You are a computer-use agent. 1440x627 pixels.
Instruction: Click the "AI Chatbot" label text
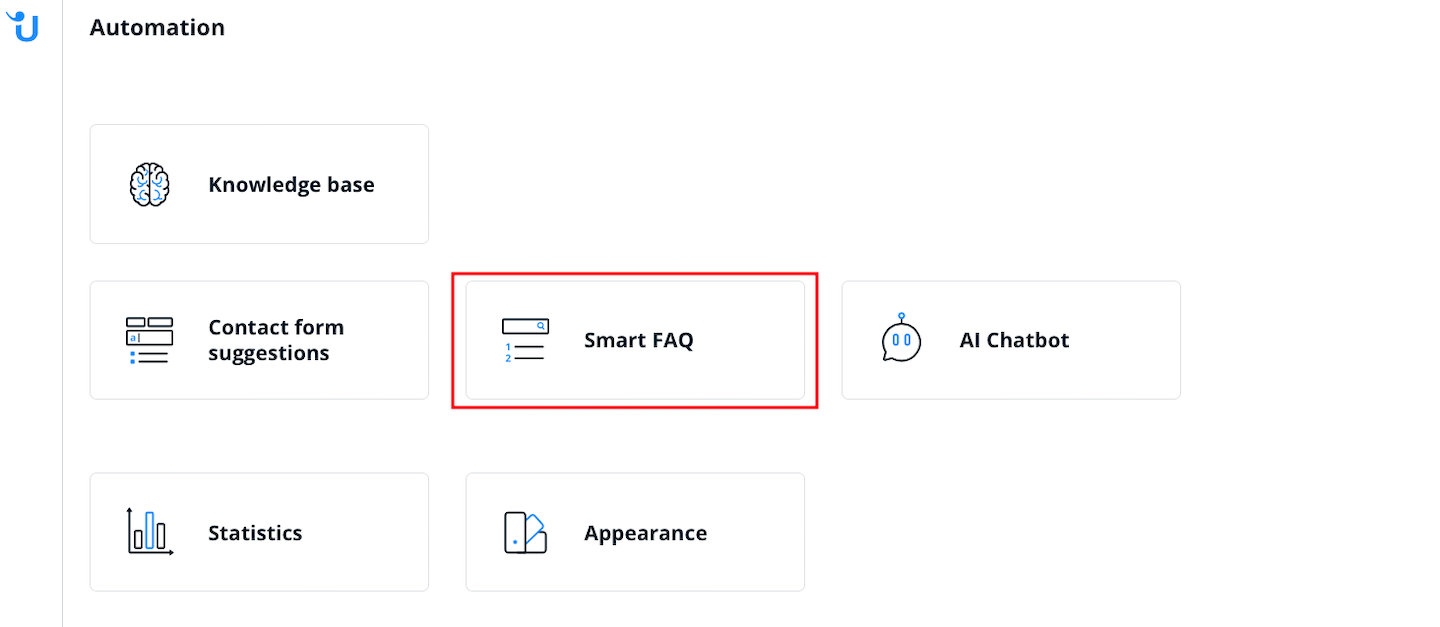(1014, 340)
